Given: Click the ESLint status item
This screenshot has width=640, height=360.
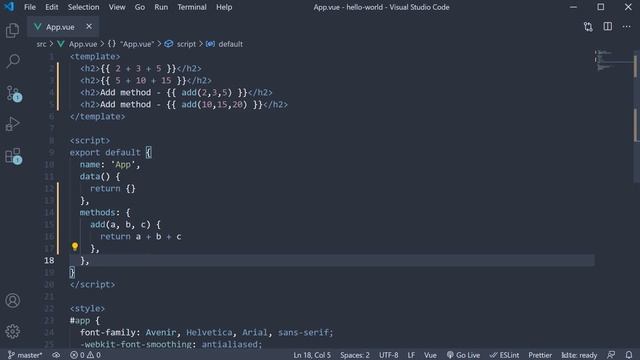Looking at the screenshot, I should 504,355.
